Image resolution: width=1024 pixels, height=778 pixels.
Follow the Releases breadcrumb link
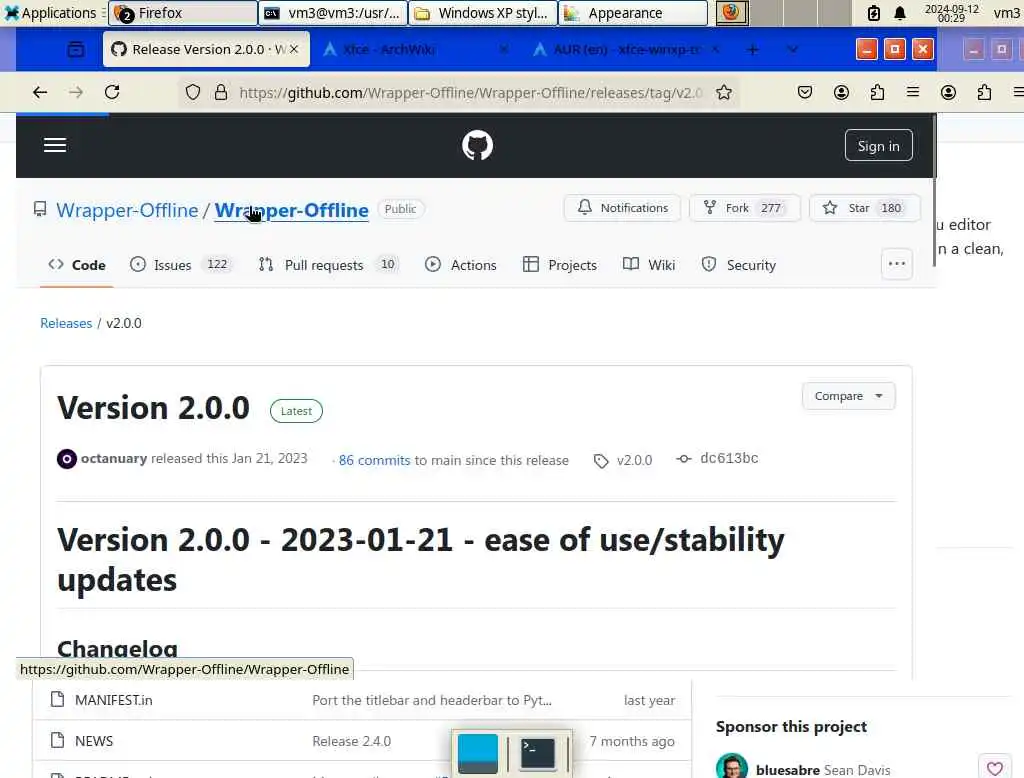pyautogui.click(x=66, y=323)
